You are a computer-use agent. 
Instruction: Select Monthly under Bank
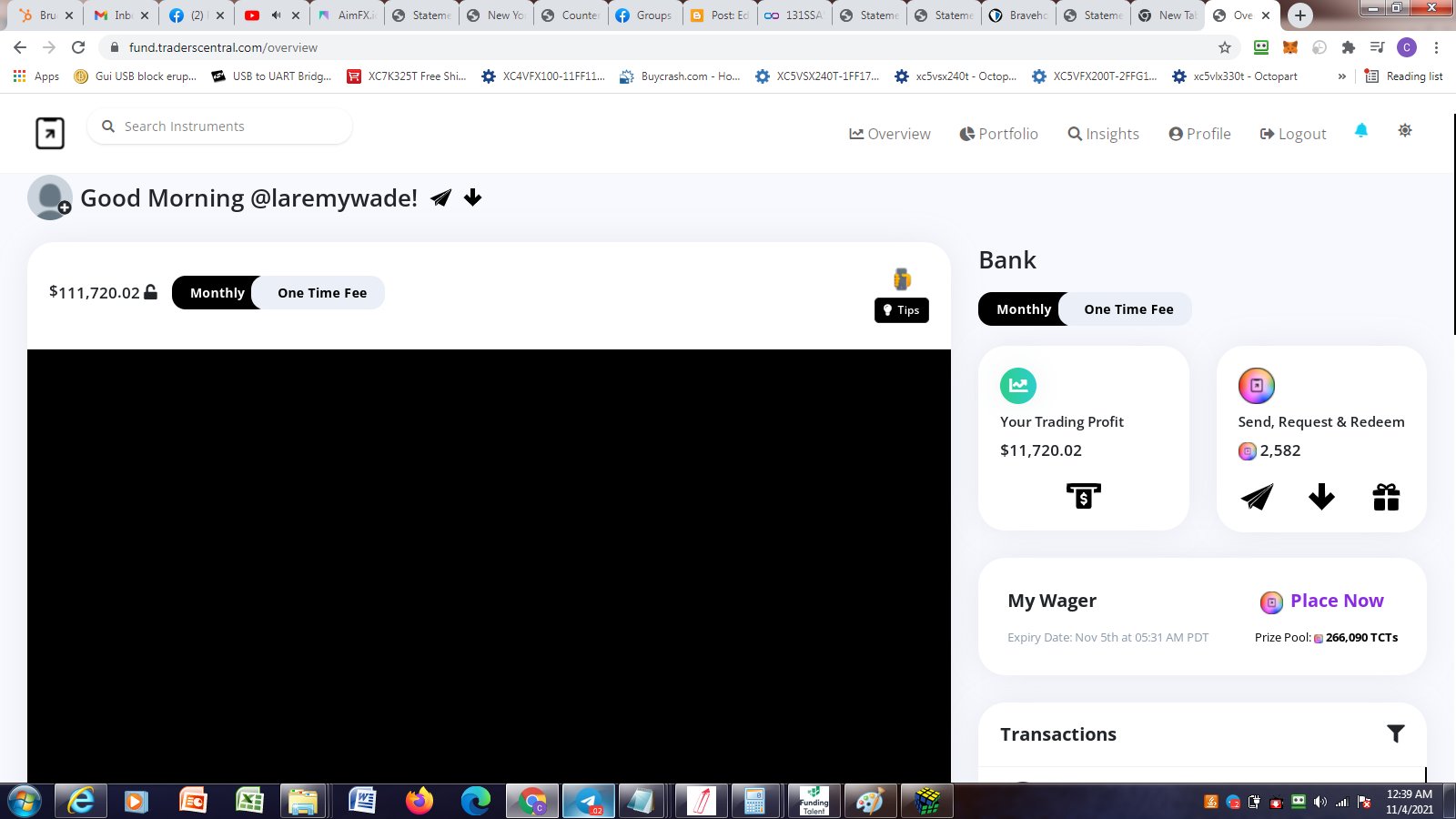click(x=1024, y=308)
